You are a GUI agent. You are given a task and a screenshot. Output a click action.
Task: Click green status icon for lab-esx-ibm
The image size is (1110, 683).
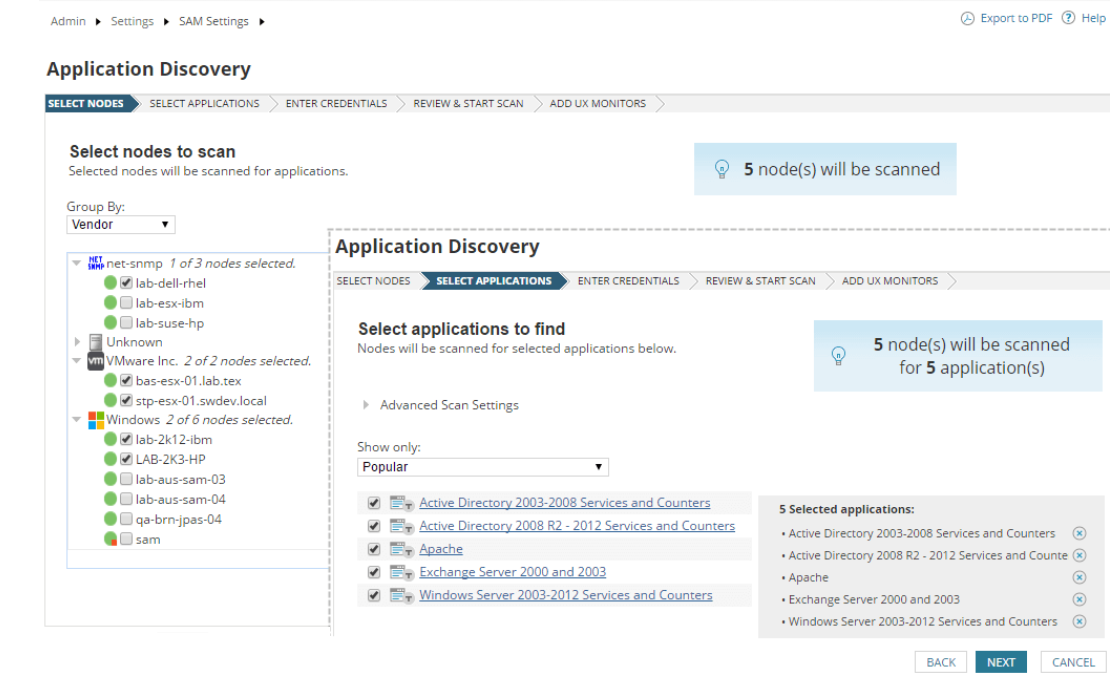tap(110, 303)
